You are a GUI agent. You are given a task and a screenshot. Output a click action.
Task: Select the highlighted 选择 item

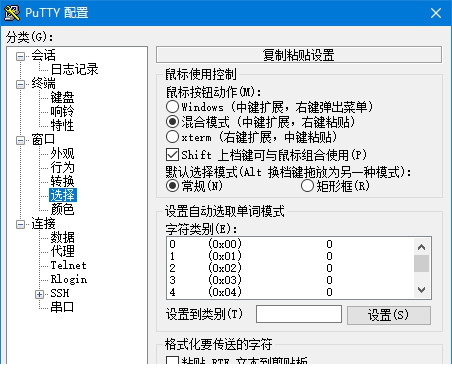point(63,195)
